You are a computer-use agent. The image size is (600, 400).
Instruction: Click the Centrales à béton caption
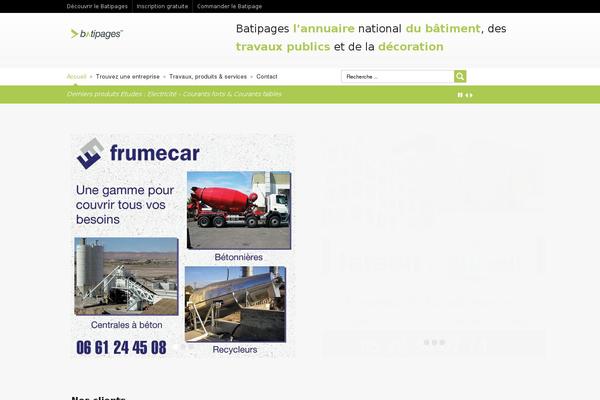126,325
